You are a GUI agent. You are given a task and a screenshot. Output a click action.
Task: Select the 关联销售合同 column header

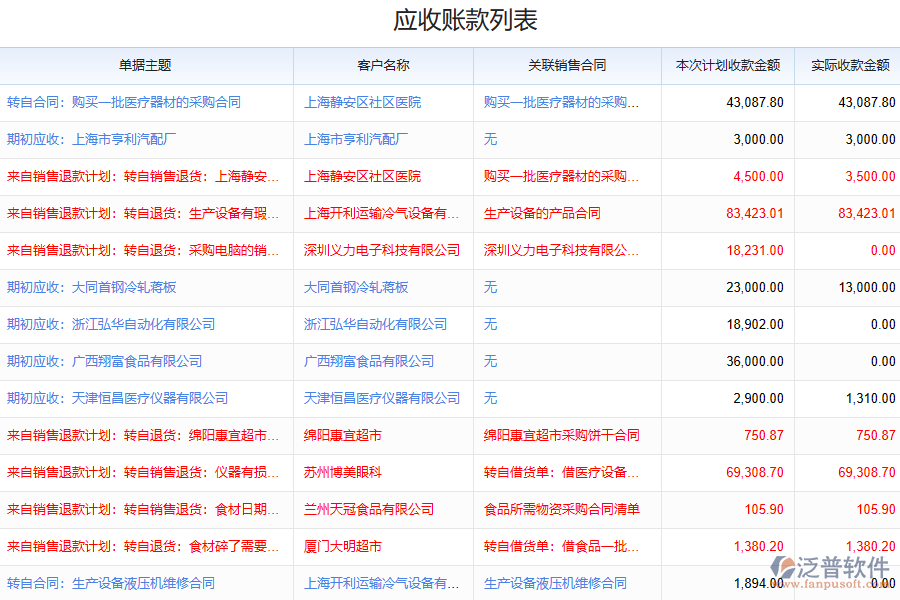coord(567,65)
